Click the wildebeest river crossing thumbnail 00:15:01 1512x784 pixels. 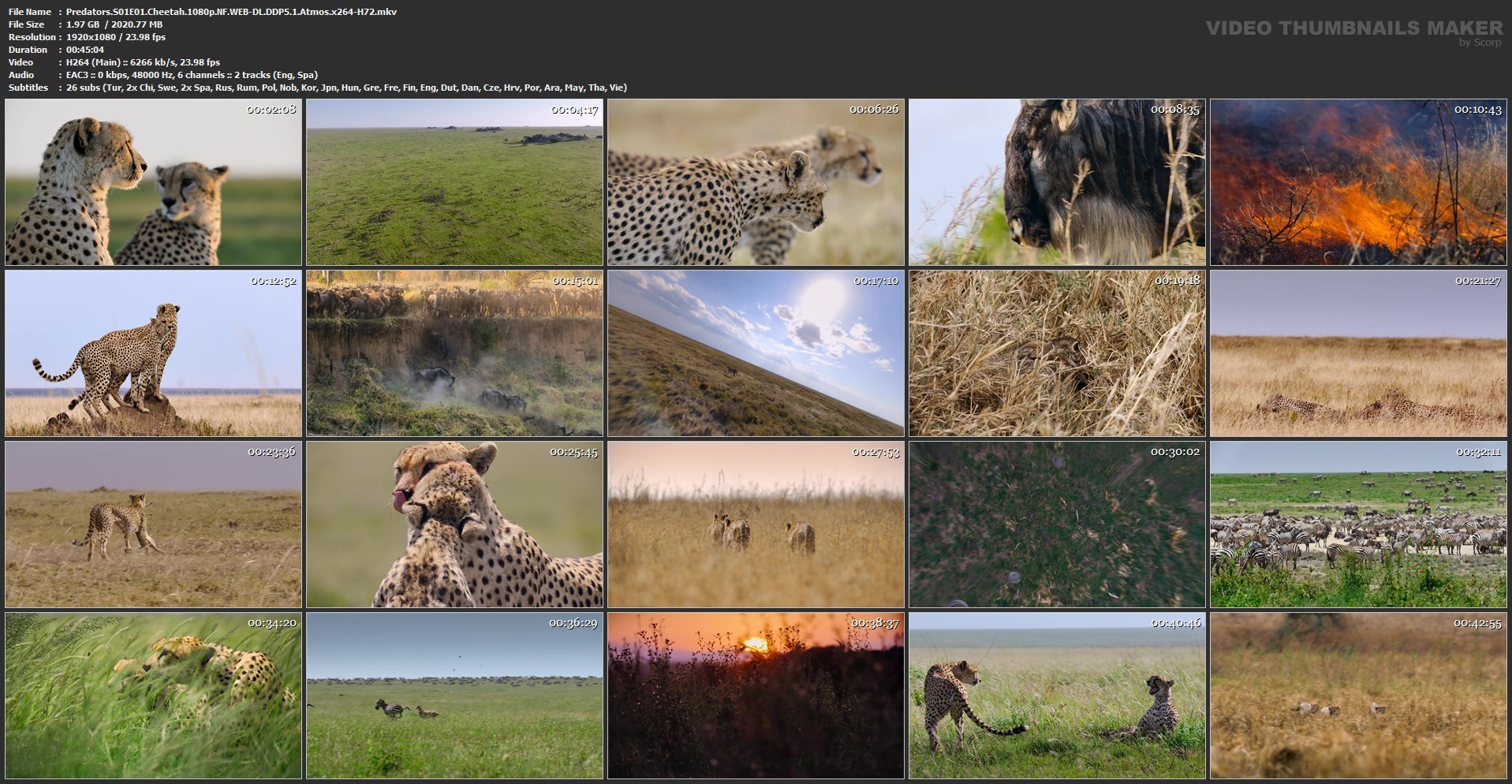[x=454, y=353]
